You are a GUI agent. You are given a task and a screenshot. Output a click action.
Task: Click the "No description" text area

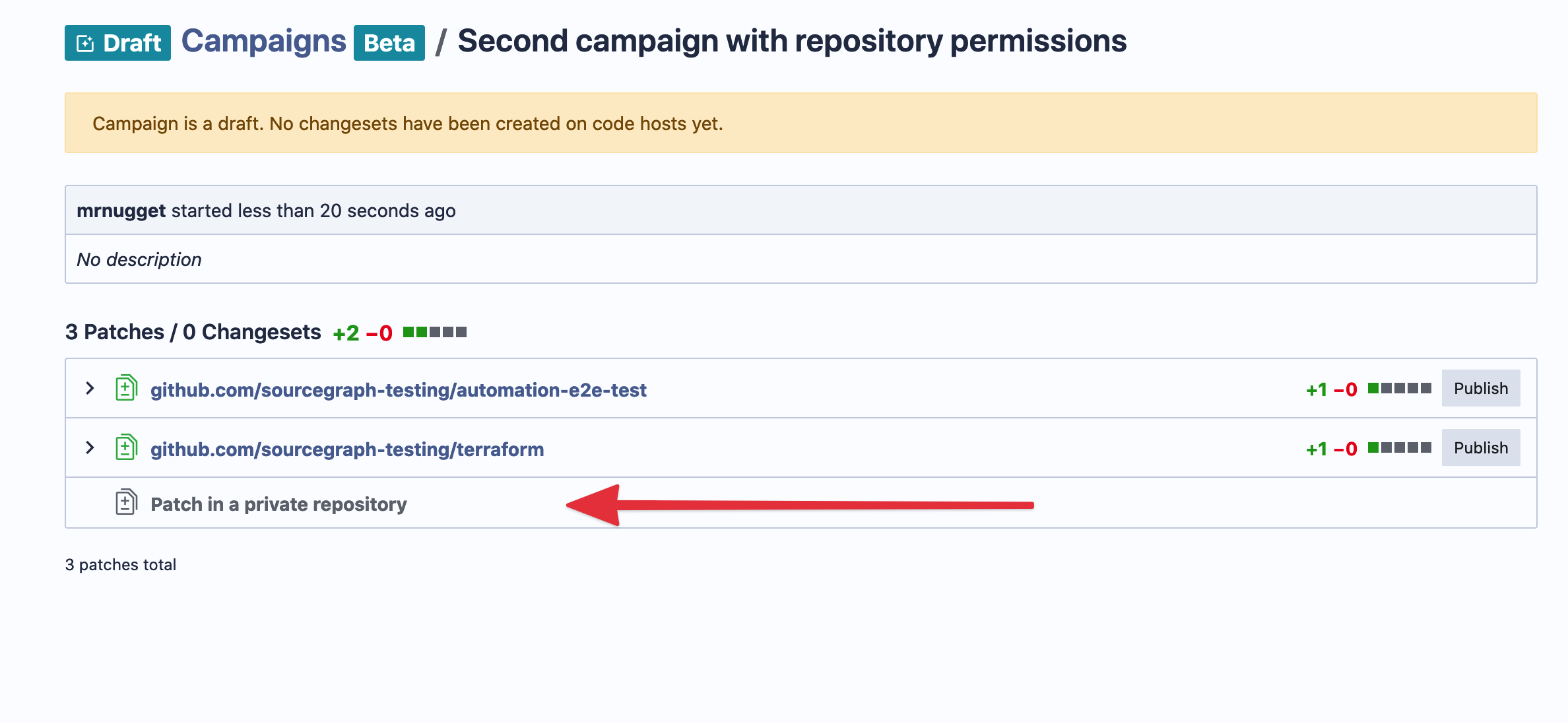tap(139, 259)
